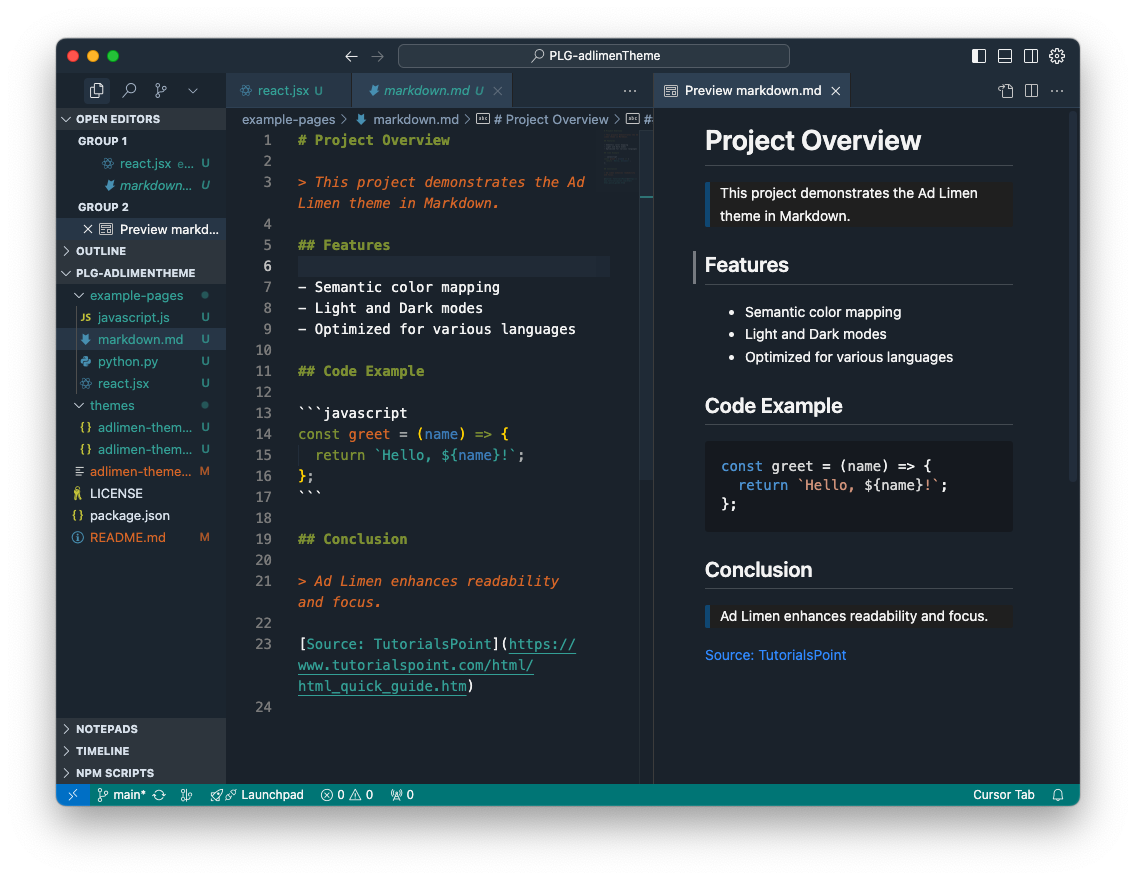Image resolution: width=1136 pixels, height=880 pixels.
Task: Open the Source Control view icon
Action: [x=161, y=91]
